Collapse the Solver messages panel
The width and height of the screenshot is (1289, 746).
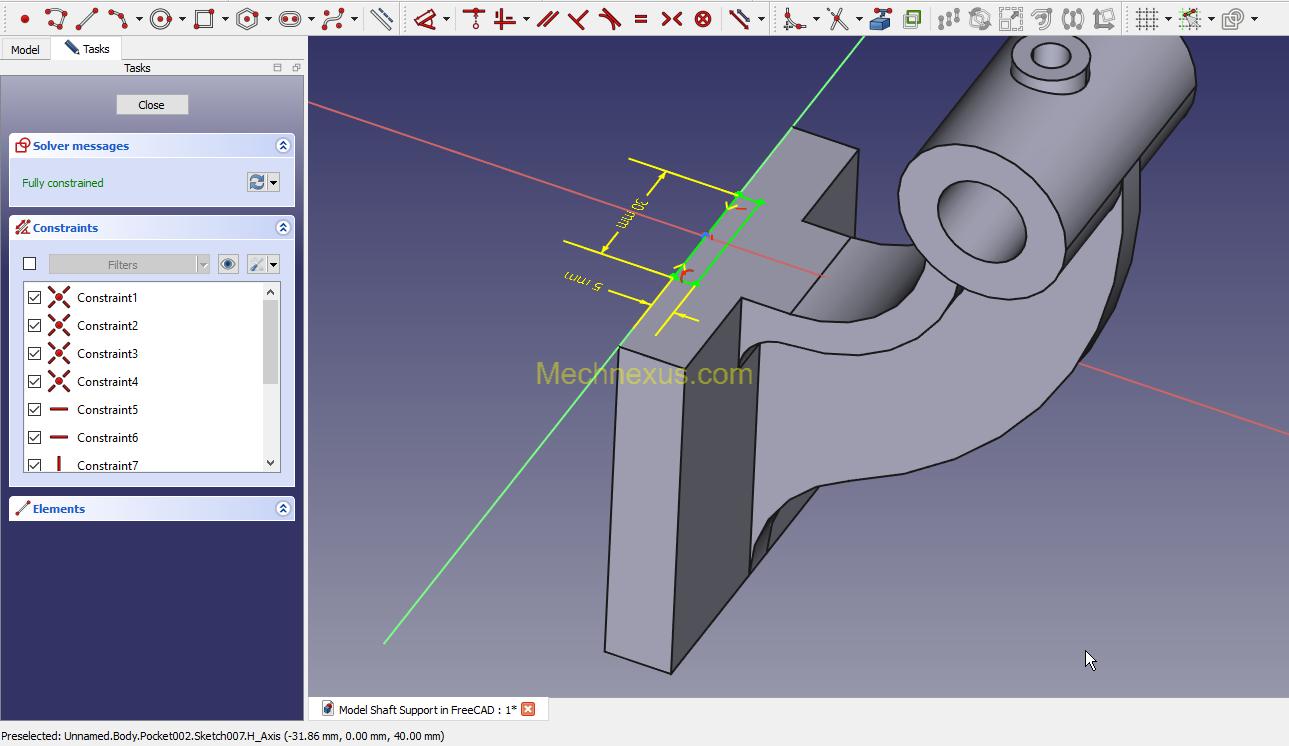pyautogui.click(x=283, y=146)
